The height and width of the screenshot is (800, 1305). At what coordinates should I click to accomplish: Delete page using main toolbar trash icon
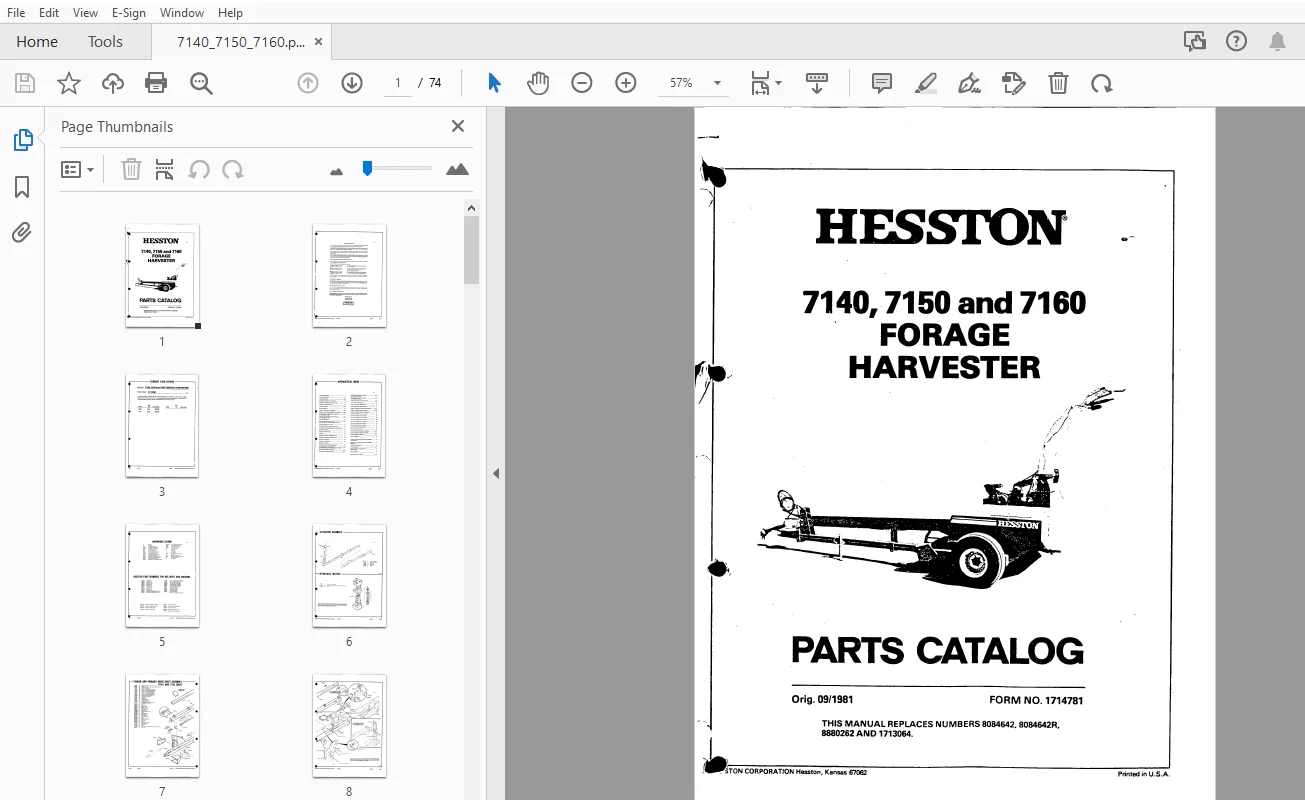tap(1058, 83)
